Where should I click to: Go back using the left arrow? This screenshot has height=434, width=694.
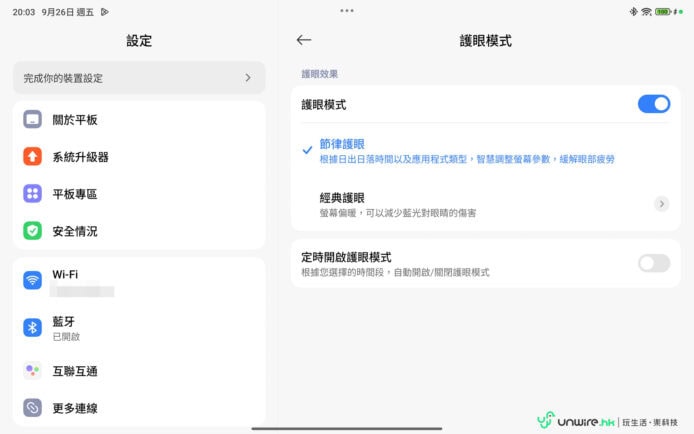(x=304, y=40)
